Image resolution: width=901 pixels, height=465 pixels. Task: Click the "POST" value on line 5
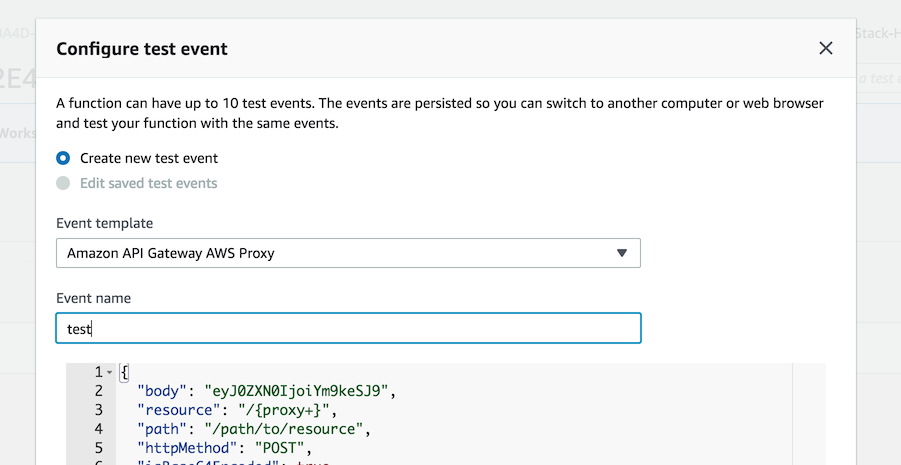pyautogui.click(x=282, y=448)
